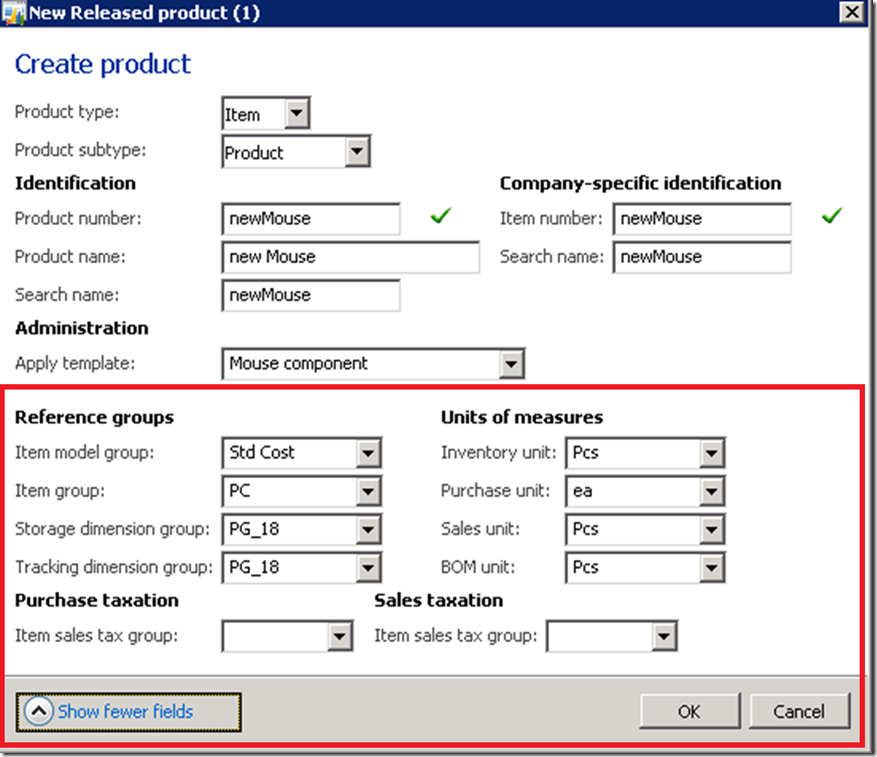Expand the Item model group dropdown

(369, 453)
